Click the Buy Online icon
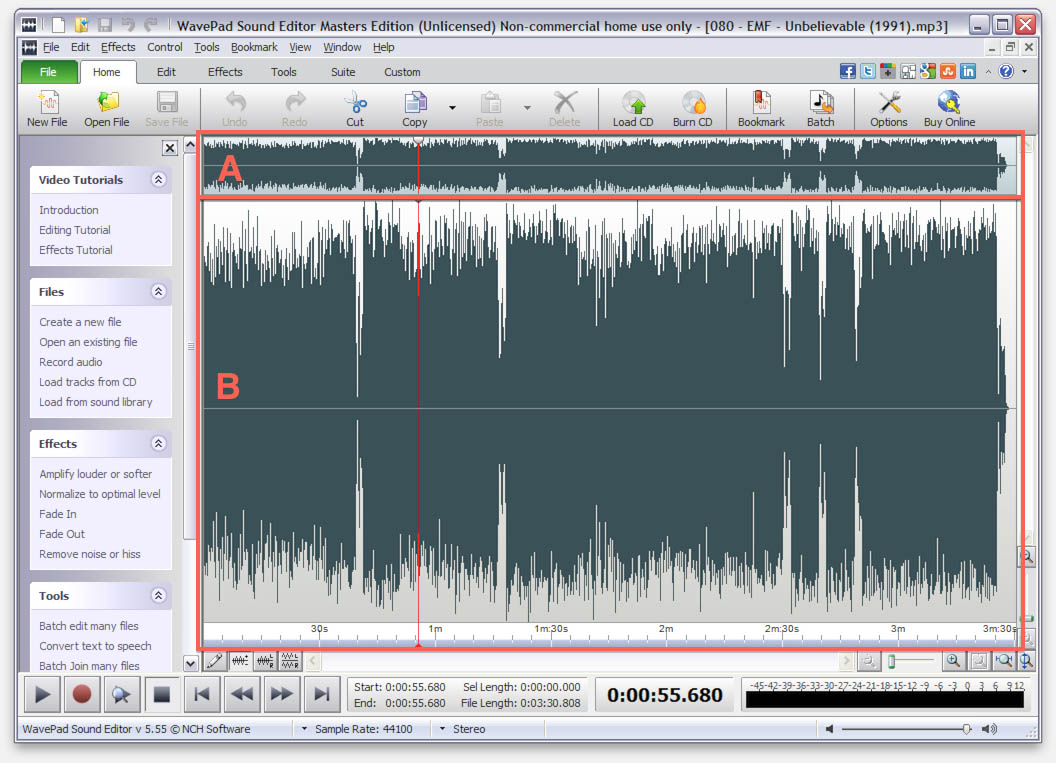The width and height of the screenshot is (1056, 763). [x=949, y=108]
